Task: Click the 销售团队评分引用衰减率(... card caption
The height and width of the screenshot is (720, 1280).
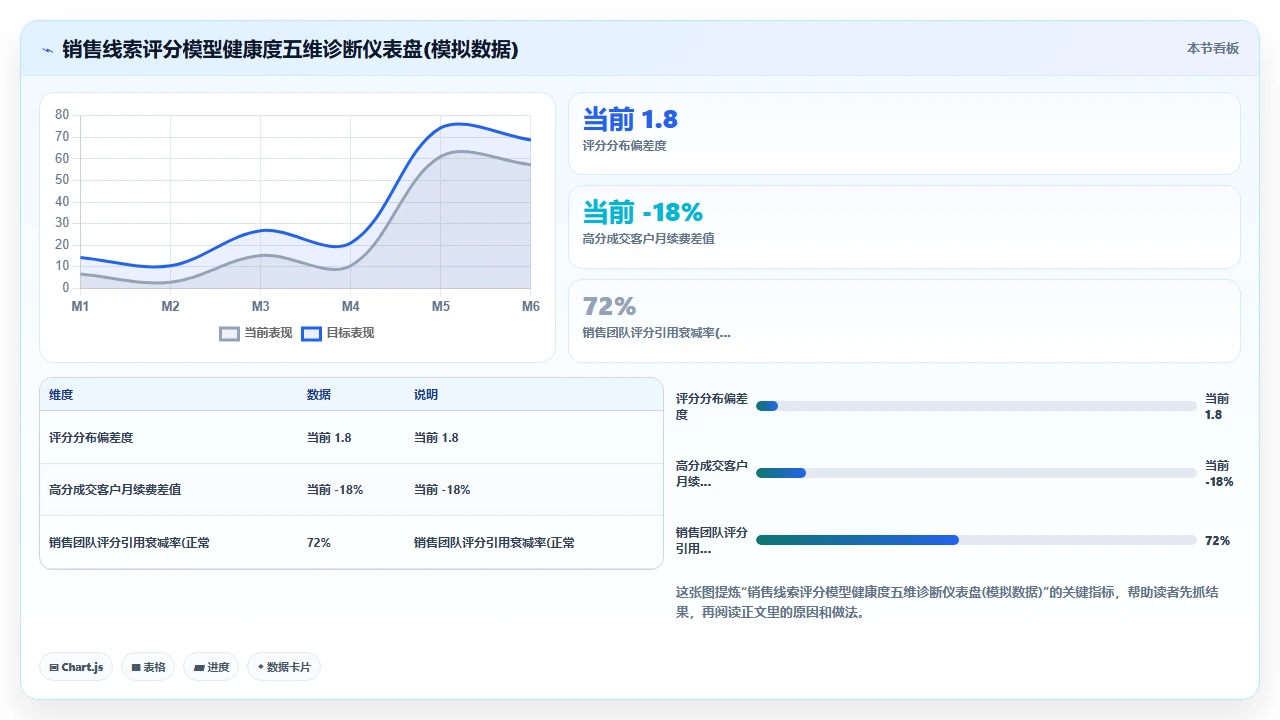Action: 656,333
